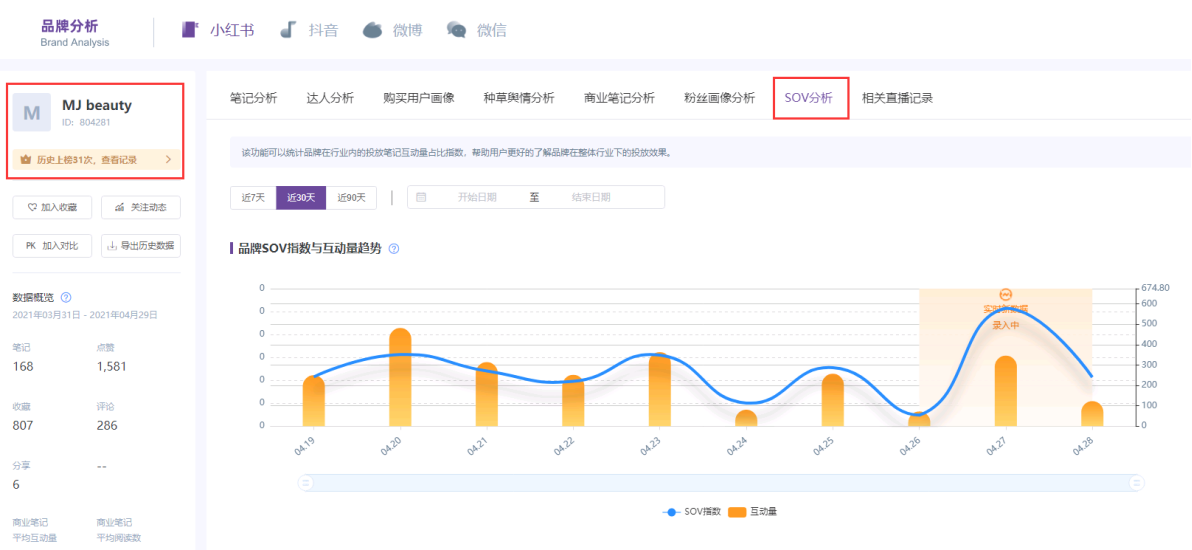Open the 开始日期 date picker
Screen dimensions: 1192x550
pyautogui.click(x=477, y=197)
